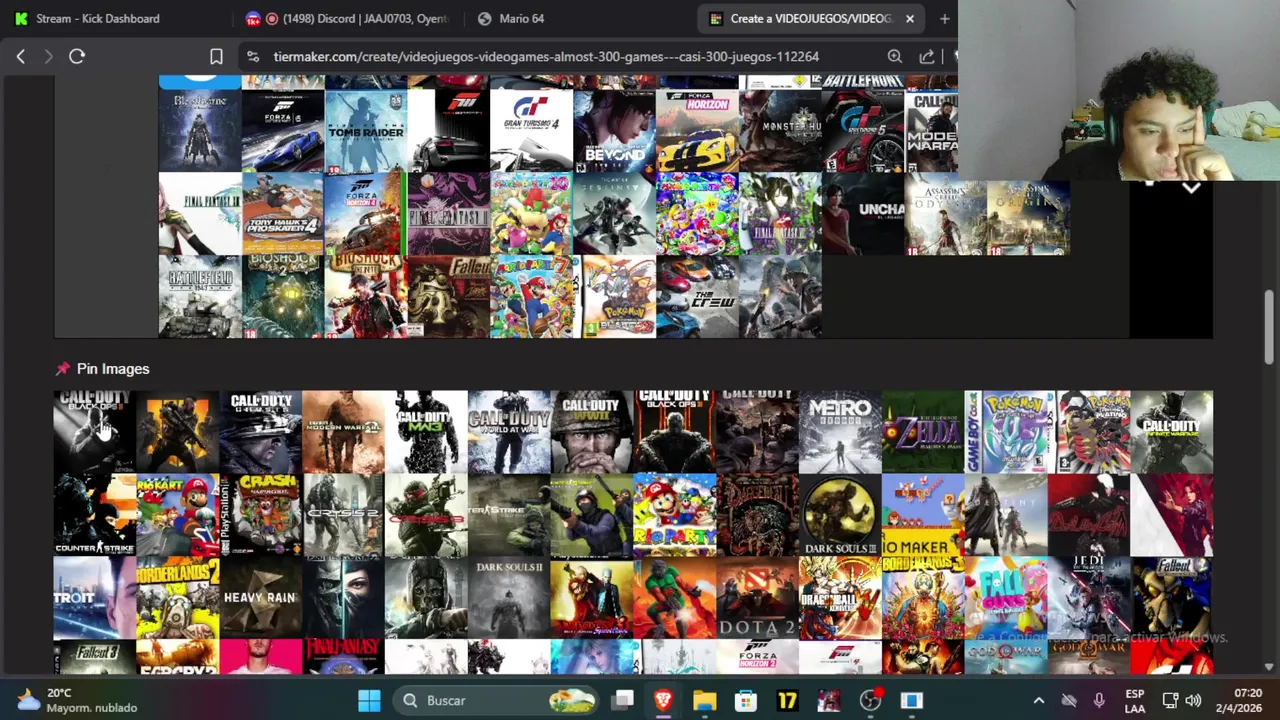Move the tier row down with the chevron arrow

point(1191,187)
